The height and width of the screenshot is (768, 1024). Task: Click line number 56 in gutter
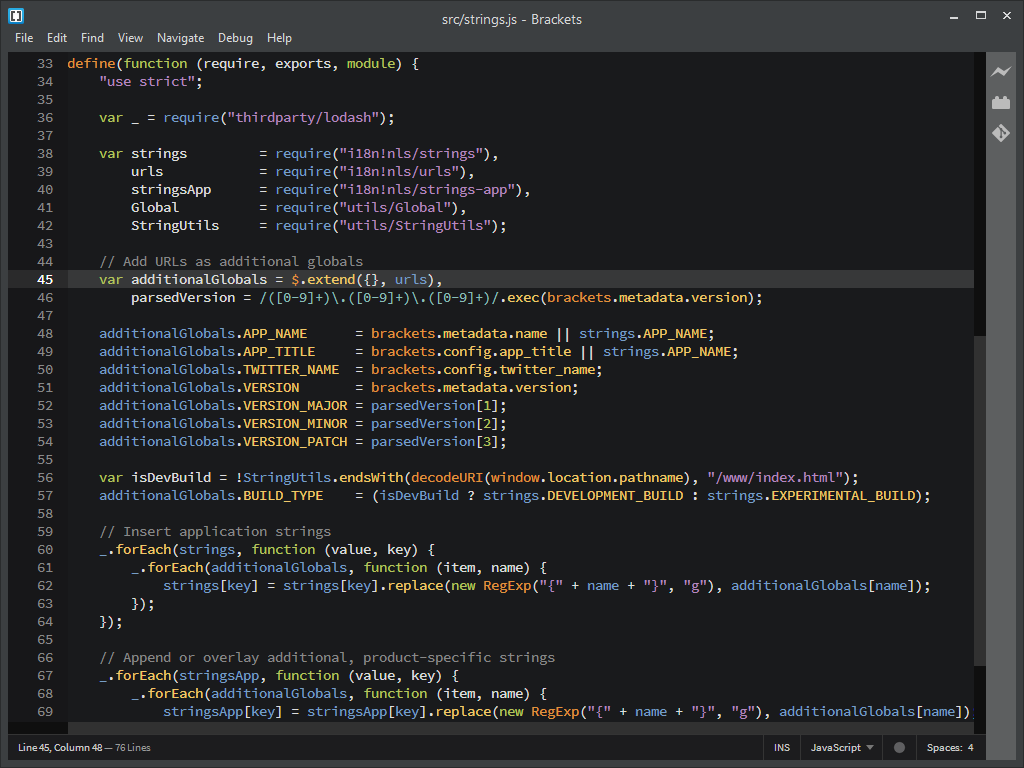point(44,477)
